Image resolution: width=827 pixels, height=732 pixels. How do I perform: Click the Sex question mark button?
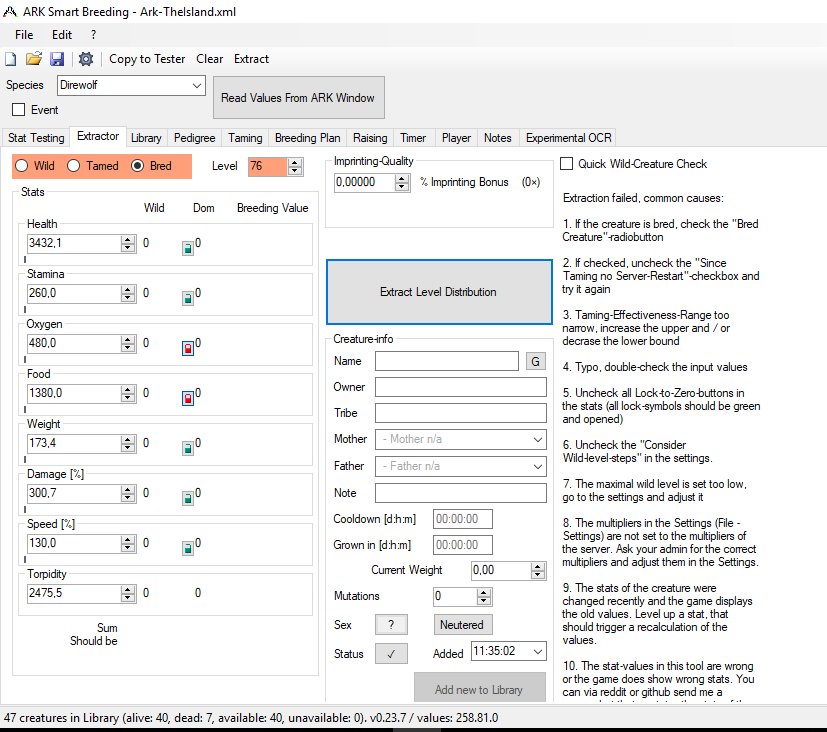click(x=391, y=624)
